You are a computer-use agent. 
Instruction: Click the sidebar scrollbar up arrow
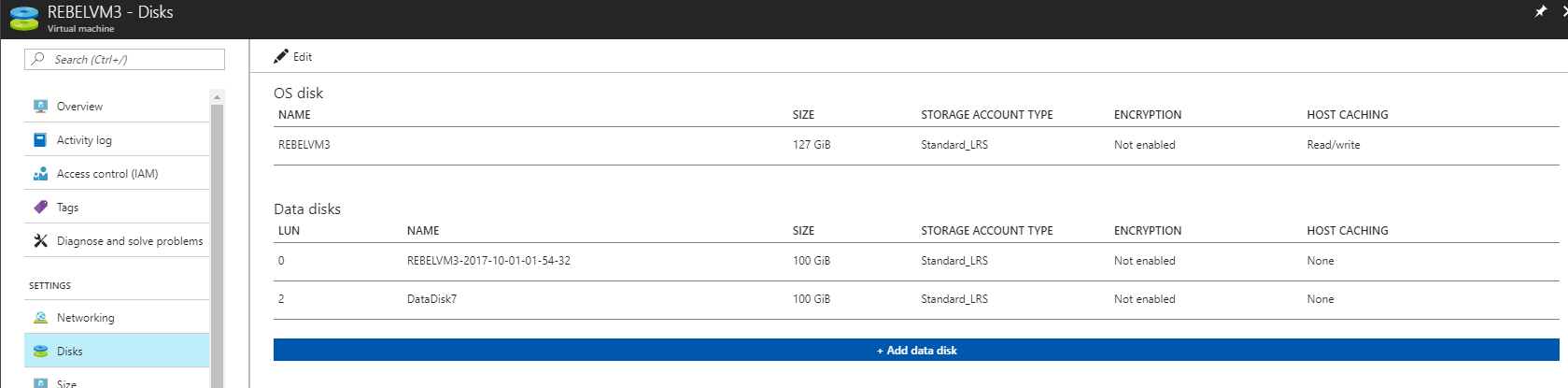pos(218,96)
